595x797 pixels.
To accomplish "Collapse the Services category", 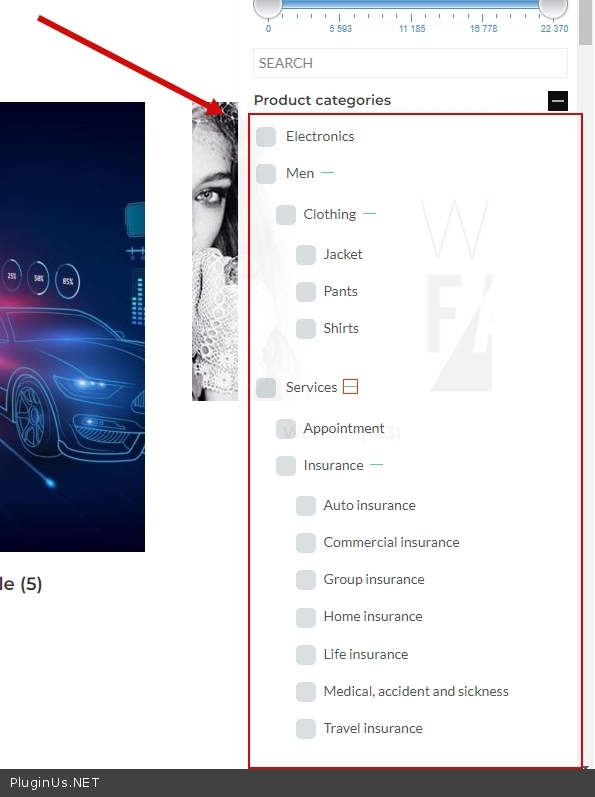I will point(350,387).
